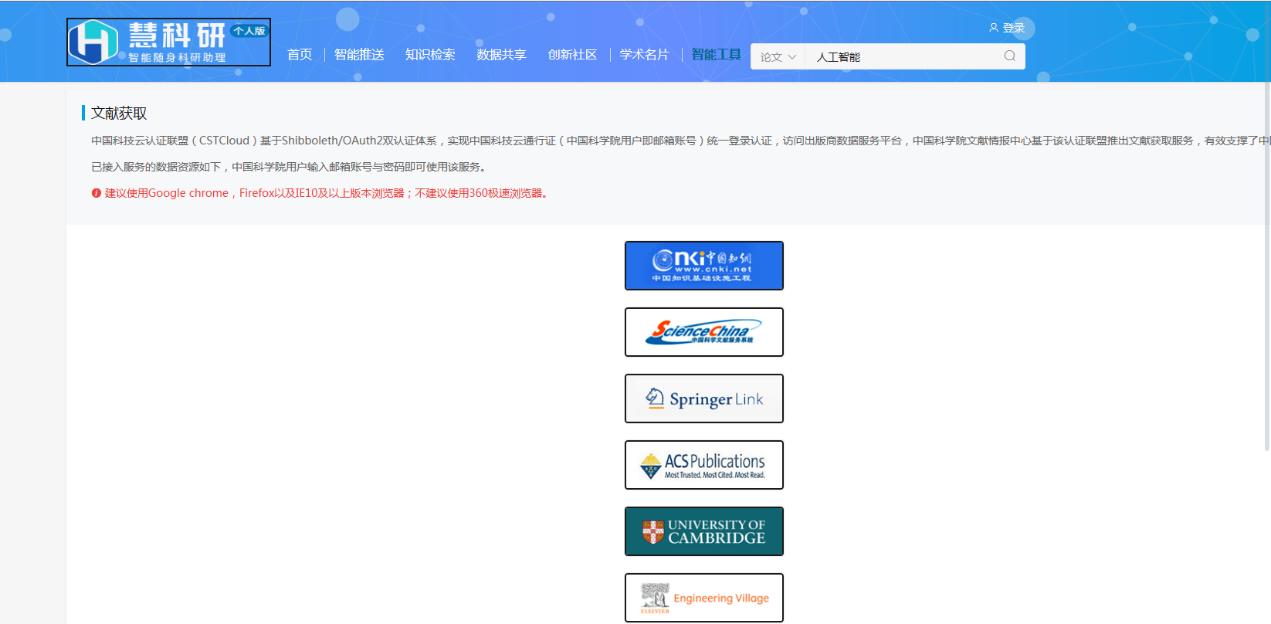Open the 知识检索 menu item
This screenshot has width=1271, height=624.
[x=430, y=55]
